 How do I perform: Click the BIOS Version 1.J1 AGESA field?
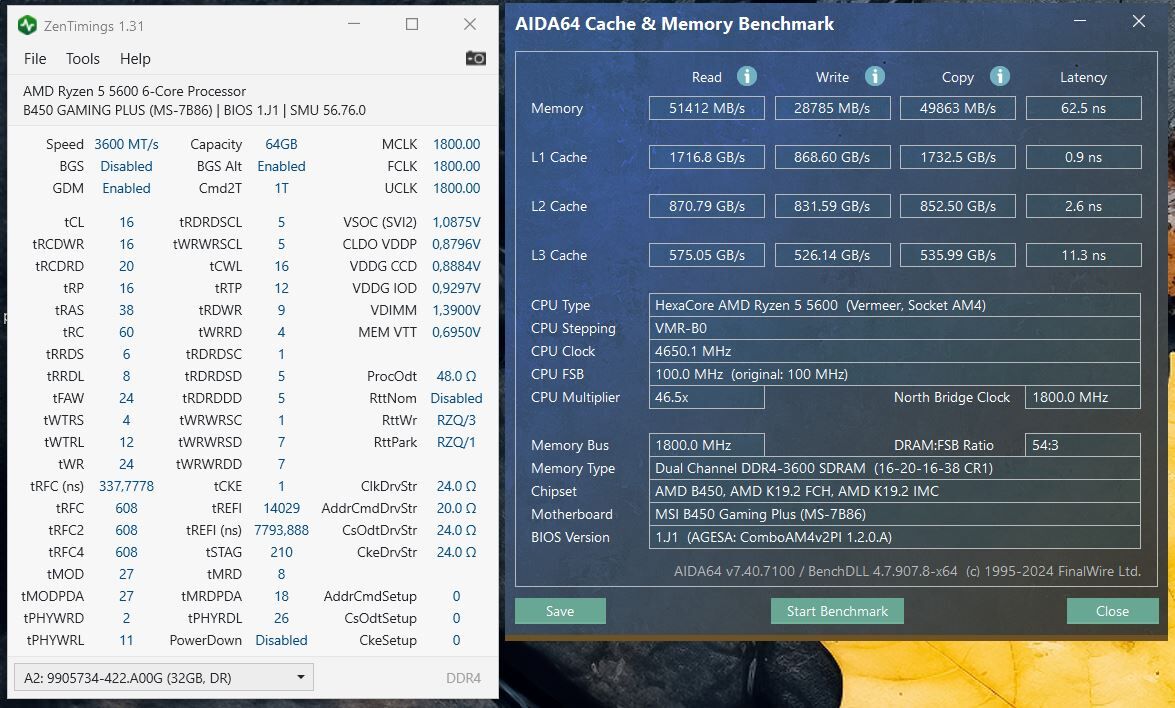(x=895, y=537)
